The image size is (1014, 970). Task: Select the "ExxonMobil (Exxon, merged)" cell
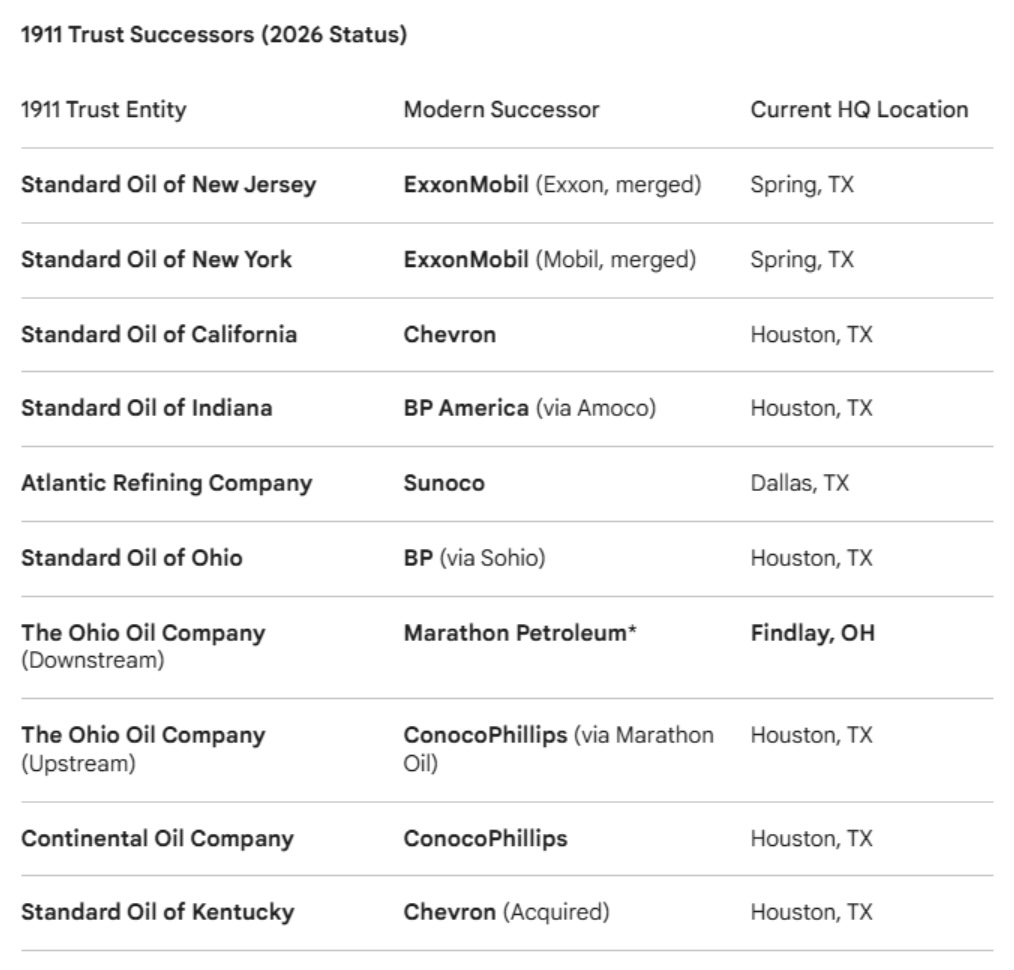click(x=552, y=185)
